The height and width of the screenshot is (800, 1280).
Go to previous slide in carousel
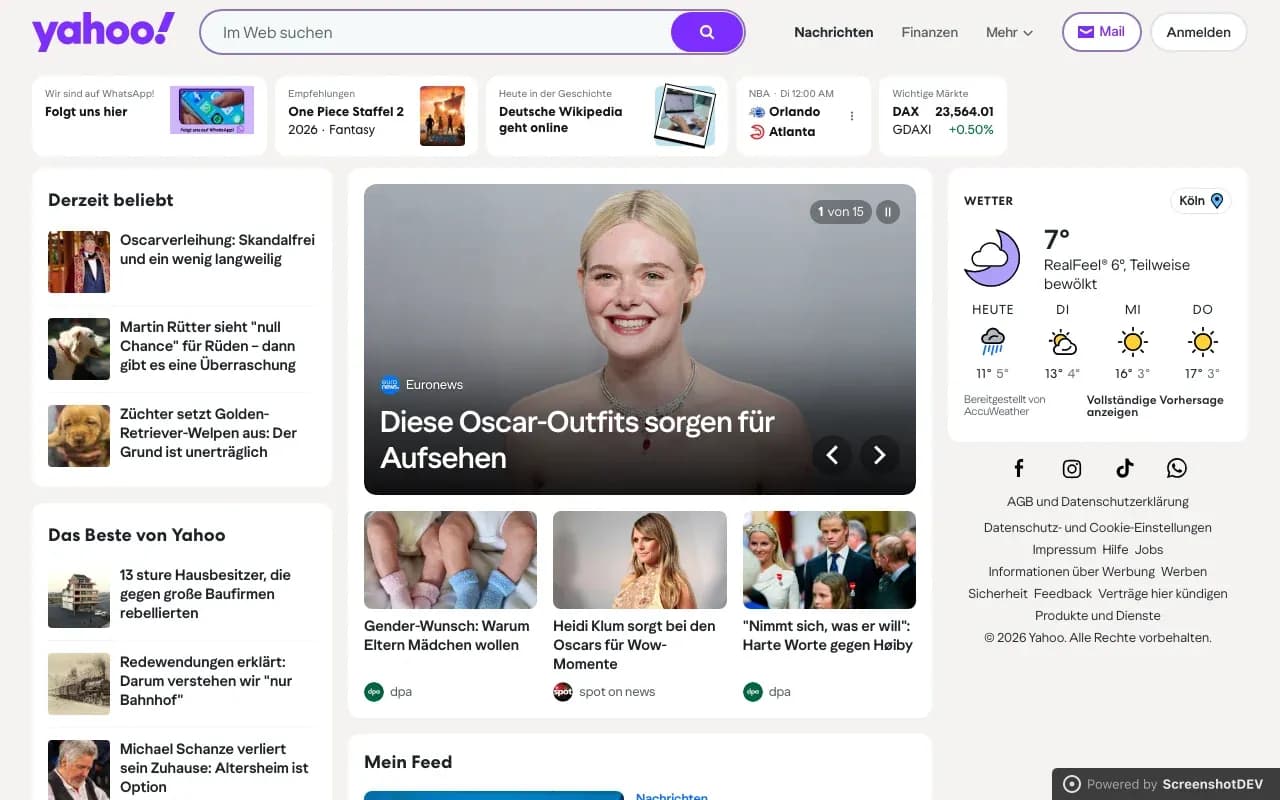coord(832,456)
